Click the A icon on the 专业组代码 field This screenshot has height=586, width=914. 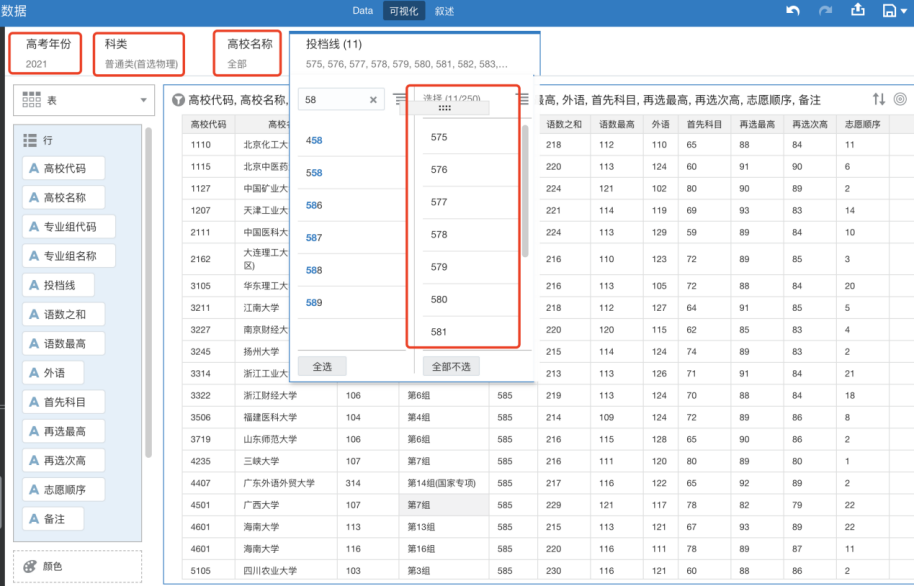point(34,227)
